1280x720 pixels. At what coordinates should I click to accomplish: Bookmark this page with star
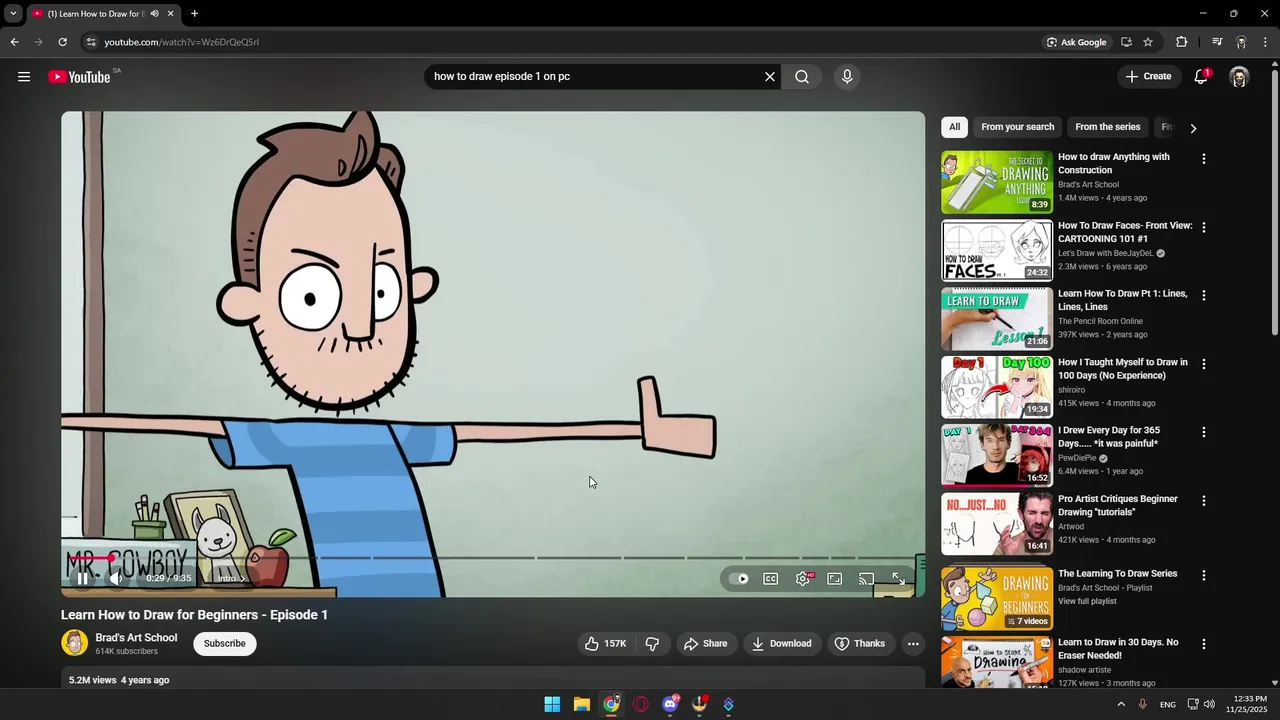coord(1148,42)
